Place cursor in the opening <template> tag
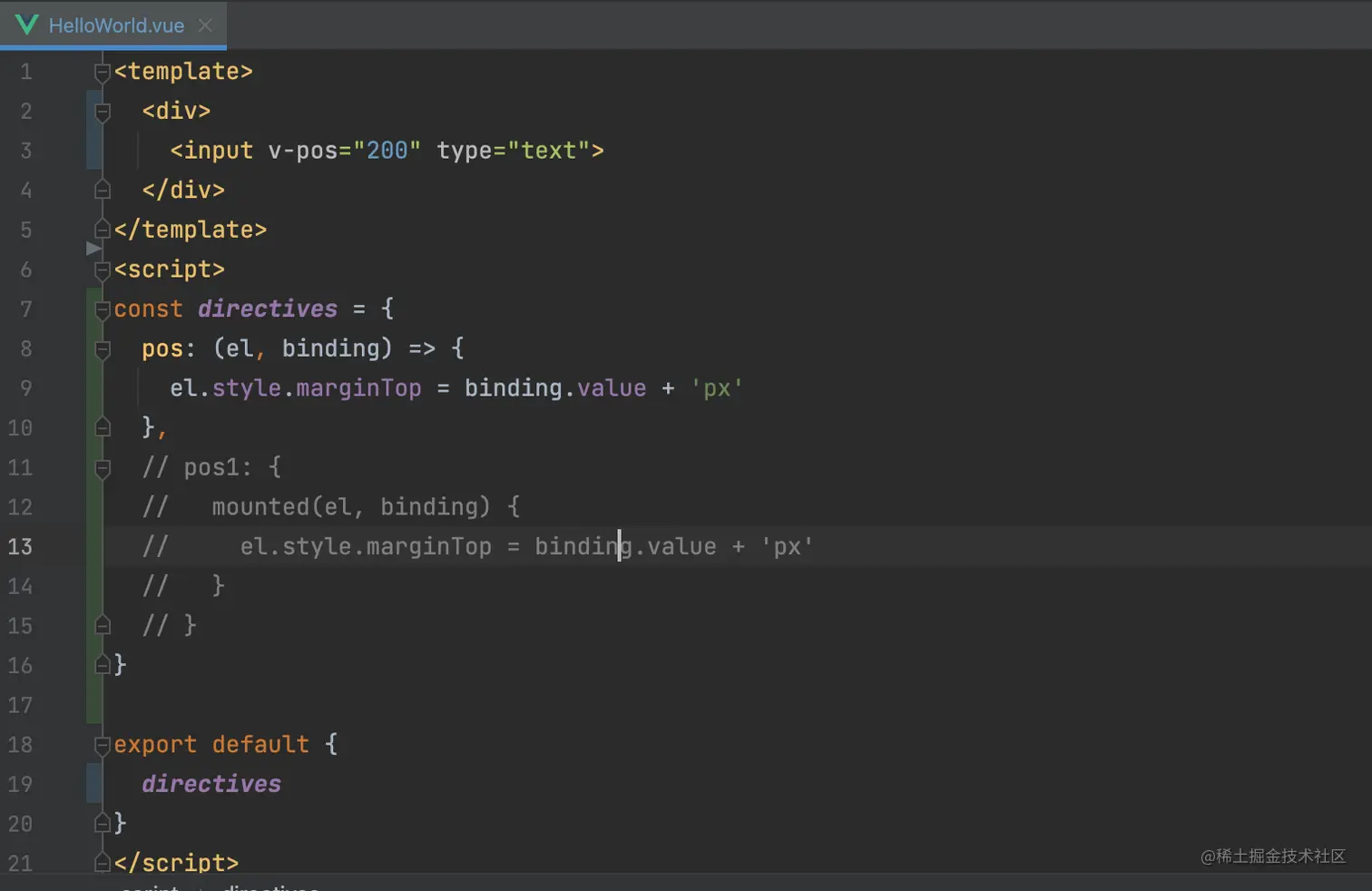 183,72
